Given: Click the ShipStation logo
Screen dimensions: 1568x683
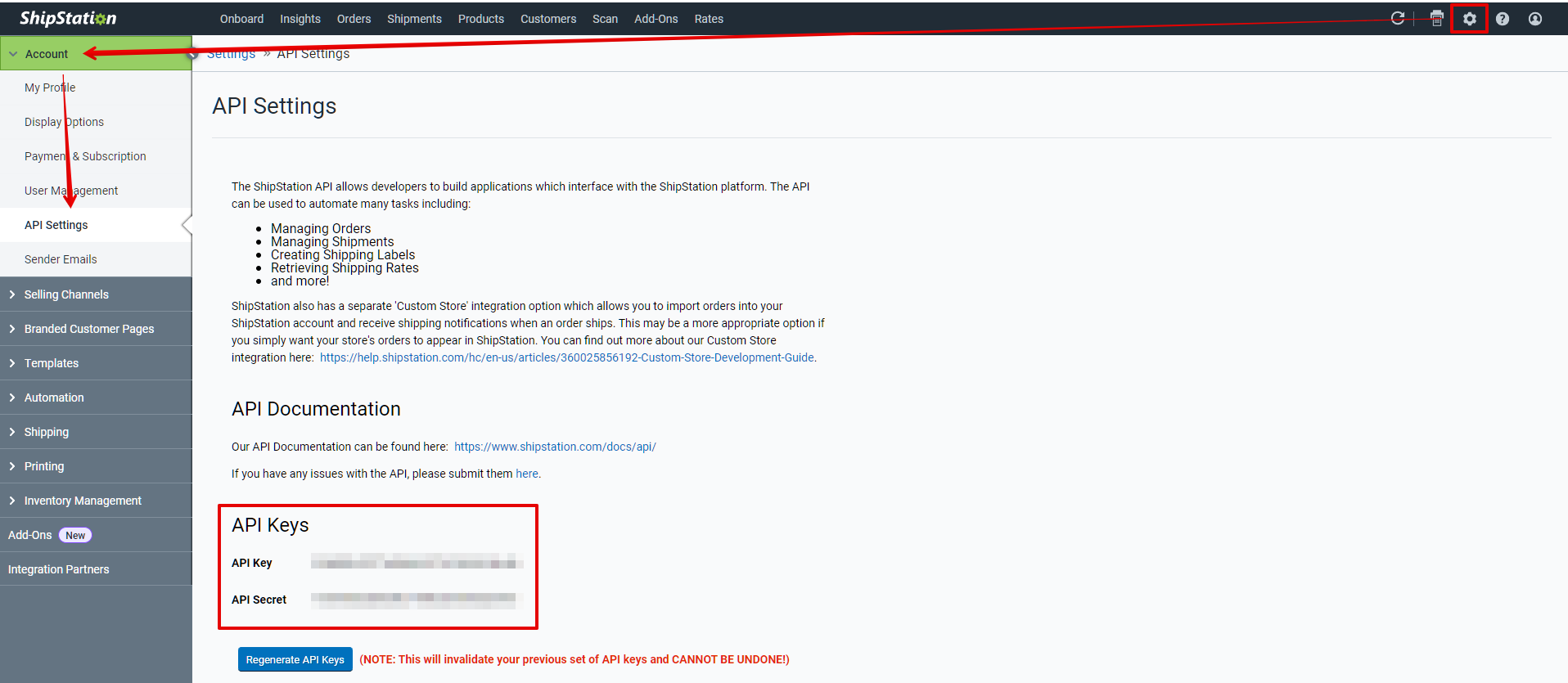Looking at the screenshot, I should 68,18.
